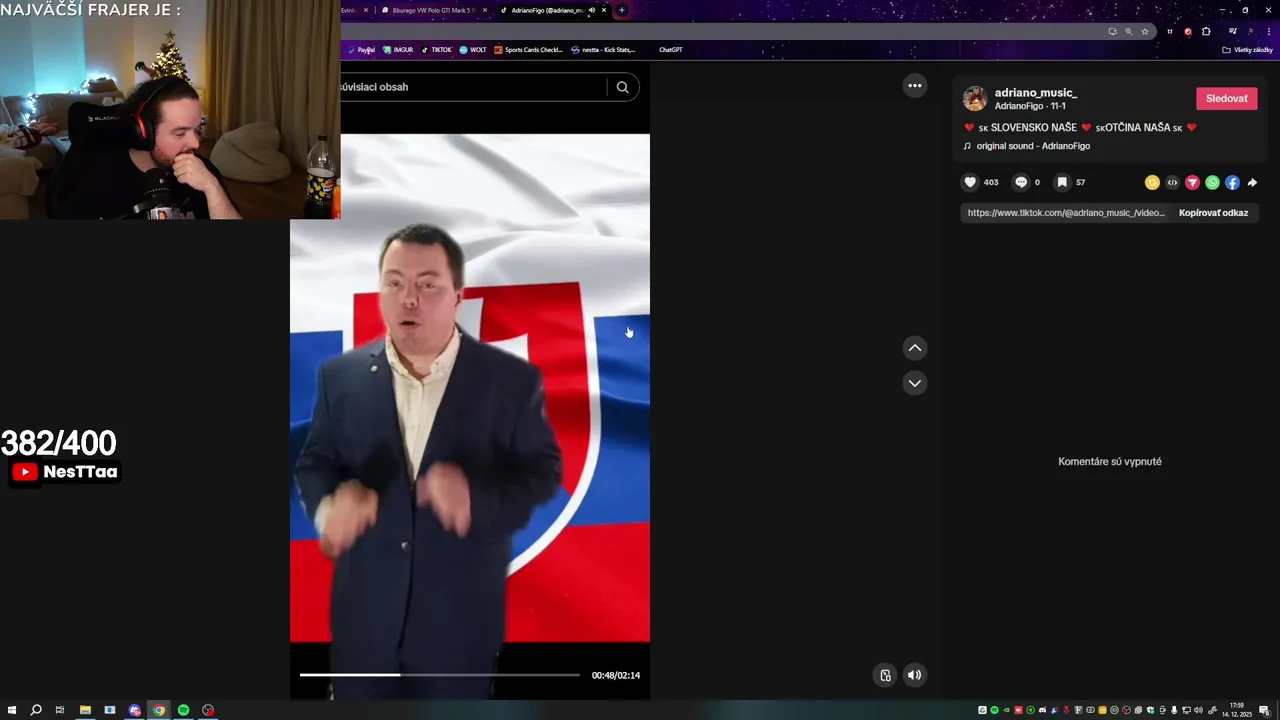Open the TIKTOK bookmark
This screenshot has height=720, width=1280.
click(436, 50)
